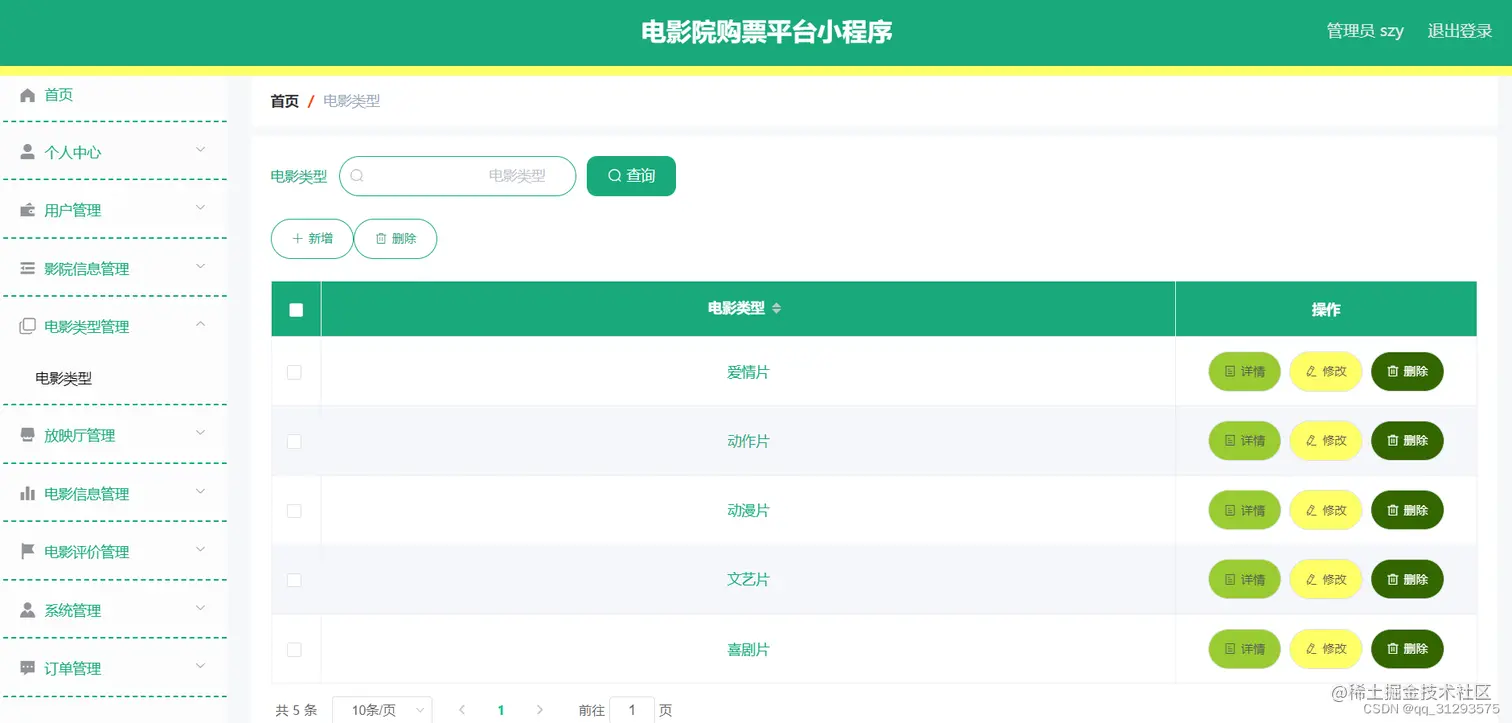1512x723 pixels.
Task: Click the 电影类型 search input field
Action: (458, 176)
